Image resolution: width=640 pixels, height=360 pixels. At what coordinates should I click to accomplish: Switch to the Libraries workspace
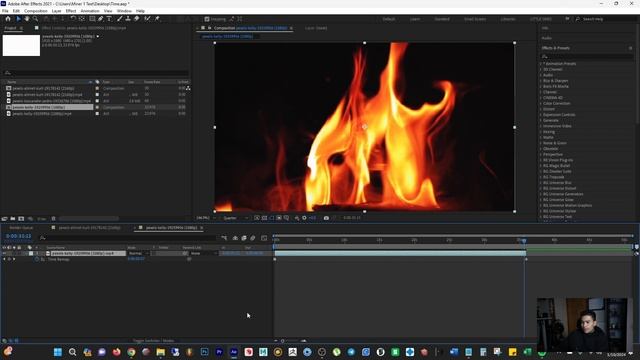coord(508,19)
